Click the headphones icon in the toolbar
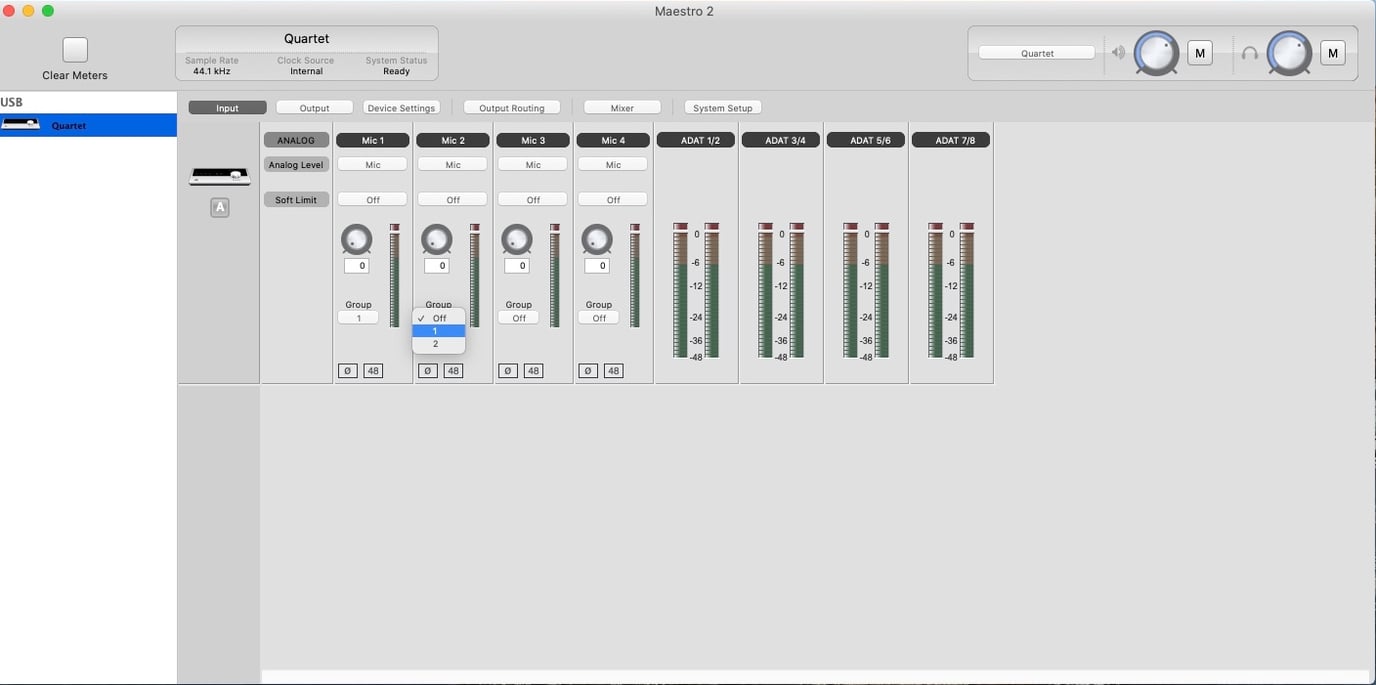This screenshot has width=1376, height=685. pos(1250,53)
